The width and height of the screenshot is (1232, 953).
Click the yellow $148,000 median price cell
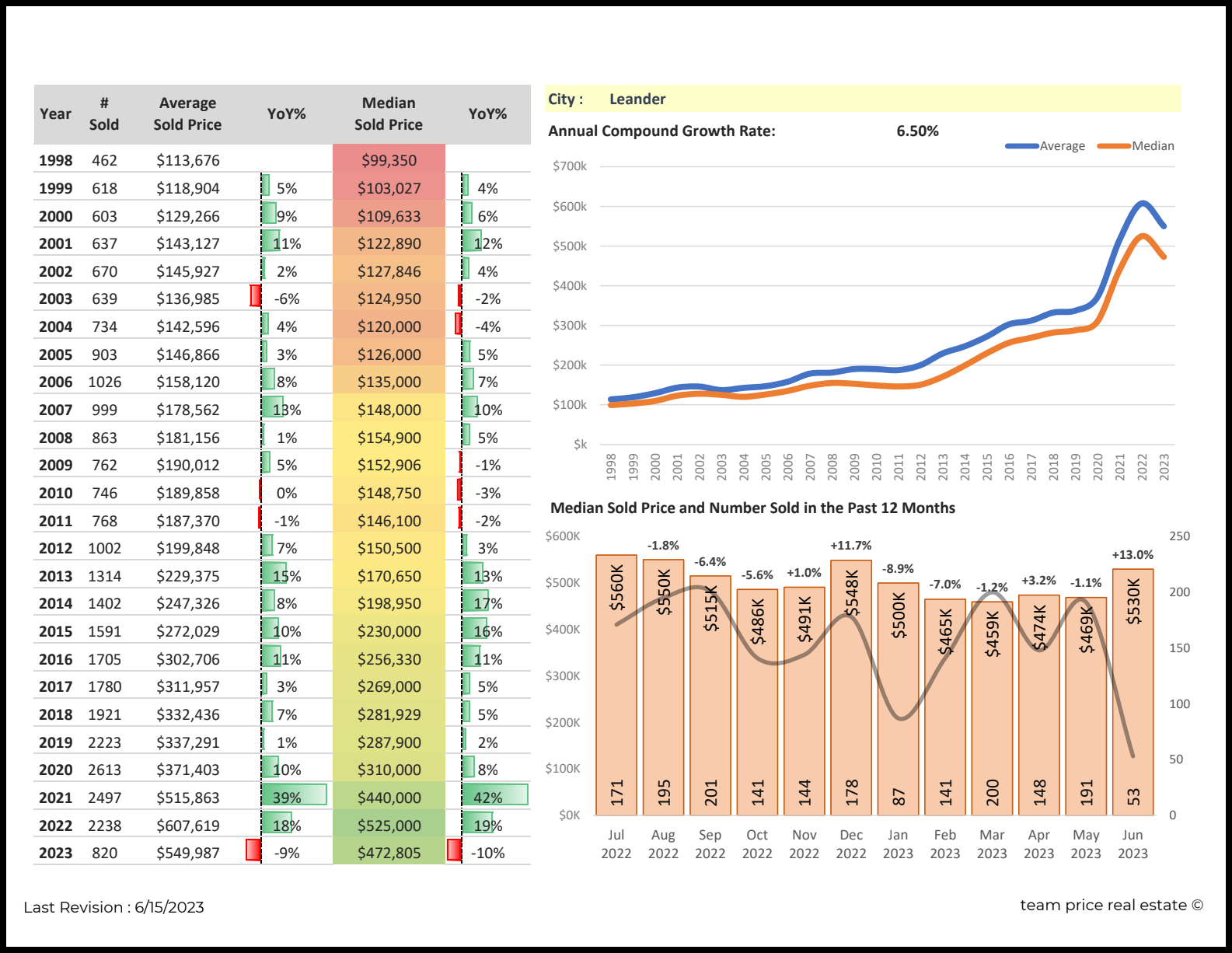coord(389,410)
